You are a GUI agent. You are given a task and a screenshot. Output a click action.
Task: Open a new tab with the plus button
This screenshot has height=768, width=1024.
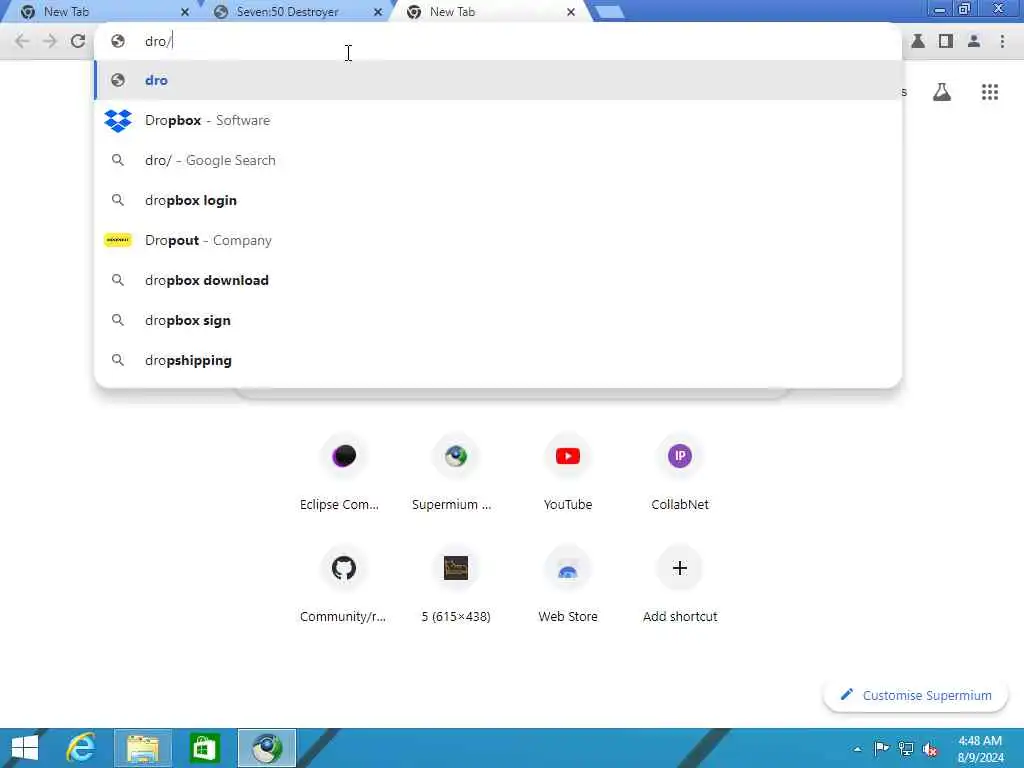click(610, 12)
